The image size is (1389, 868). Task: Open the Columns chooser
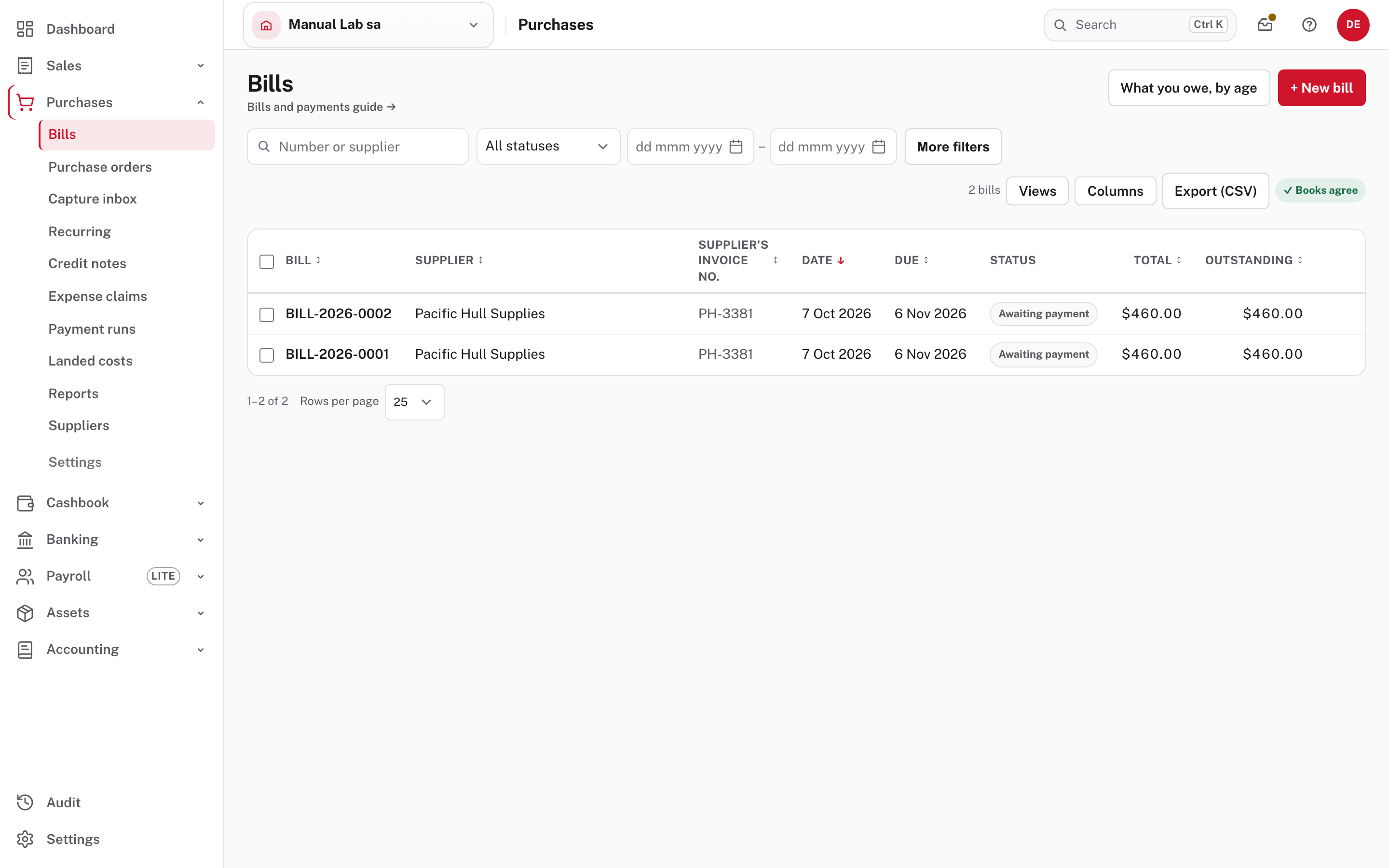[1115, 191]
